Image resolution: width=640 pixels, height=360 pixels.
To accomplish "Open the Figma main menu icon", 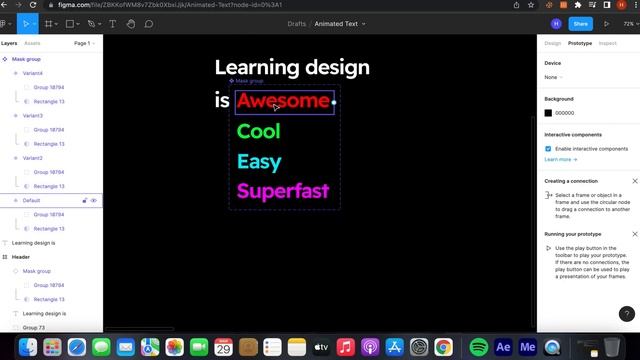I will [x=3, y=24].
